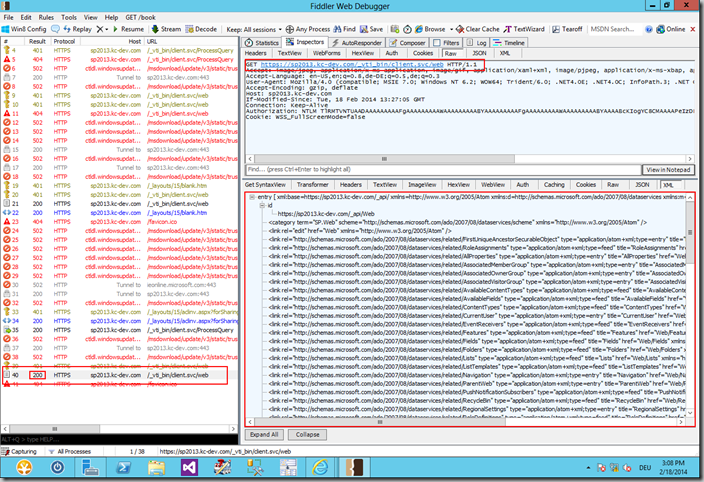Switch to the Statistics tab
Screen dimensions: 704x482
coord(263,43)
